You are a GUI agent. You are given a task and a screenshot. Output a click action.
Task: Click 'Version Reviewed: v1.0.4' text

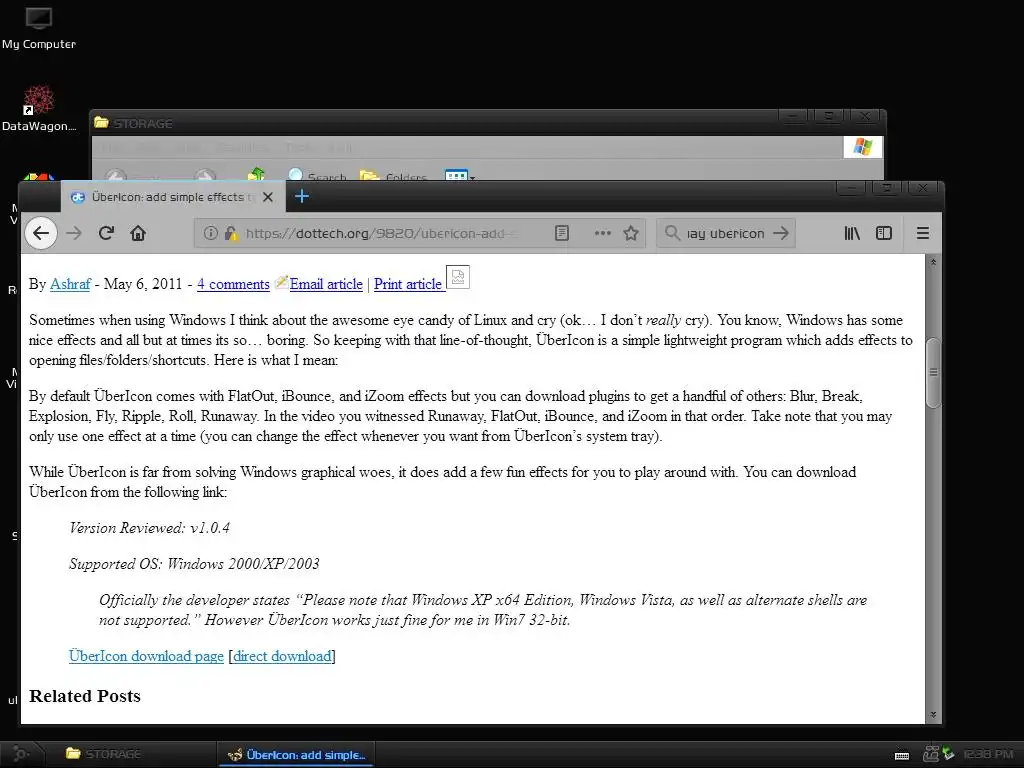pyautogui.click(x=150, y=528)
